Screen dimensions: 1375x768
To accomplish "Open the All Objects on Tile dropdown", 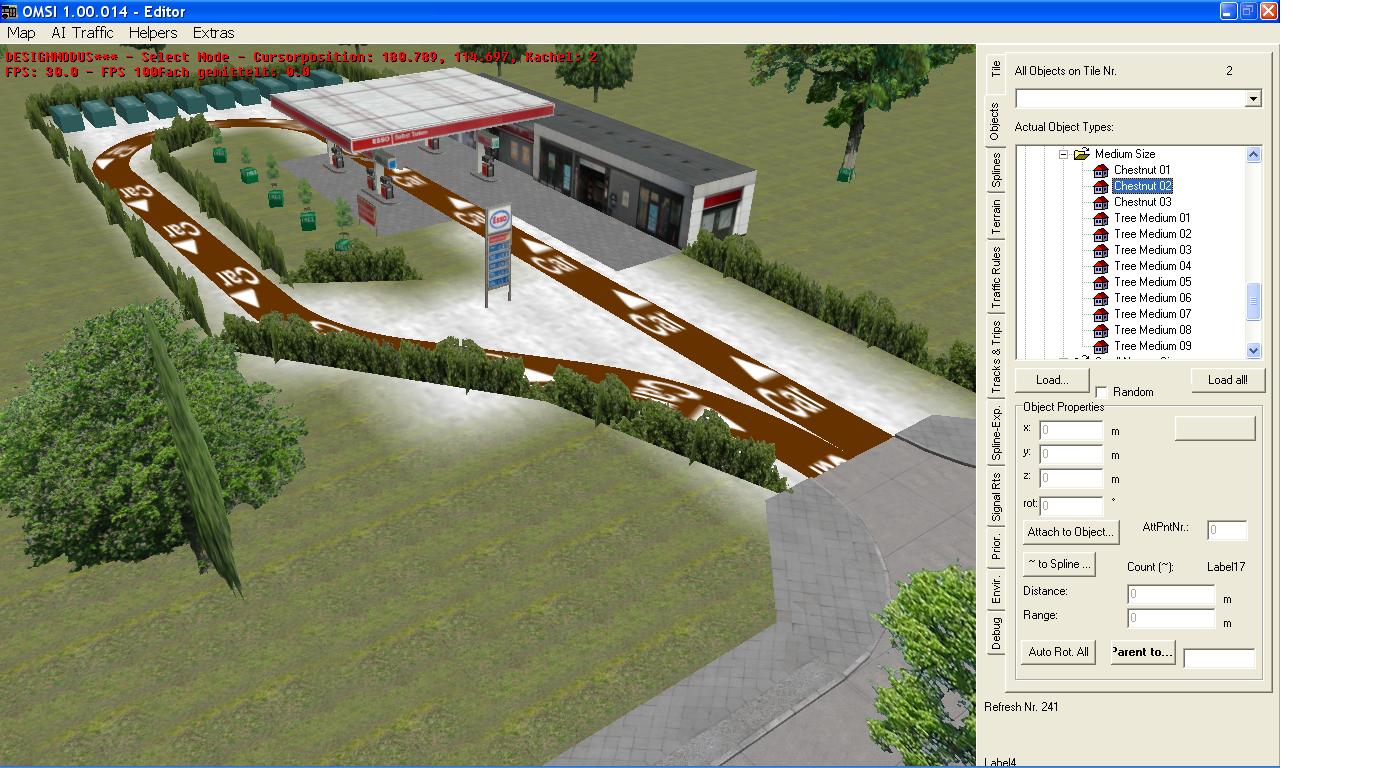I will click(x=1252, y=98).
